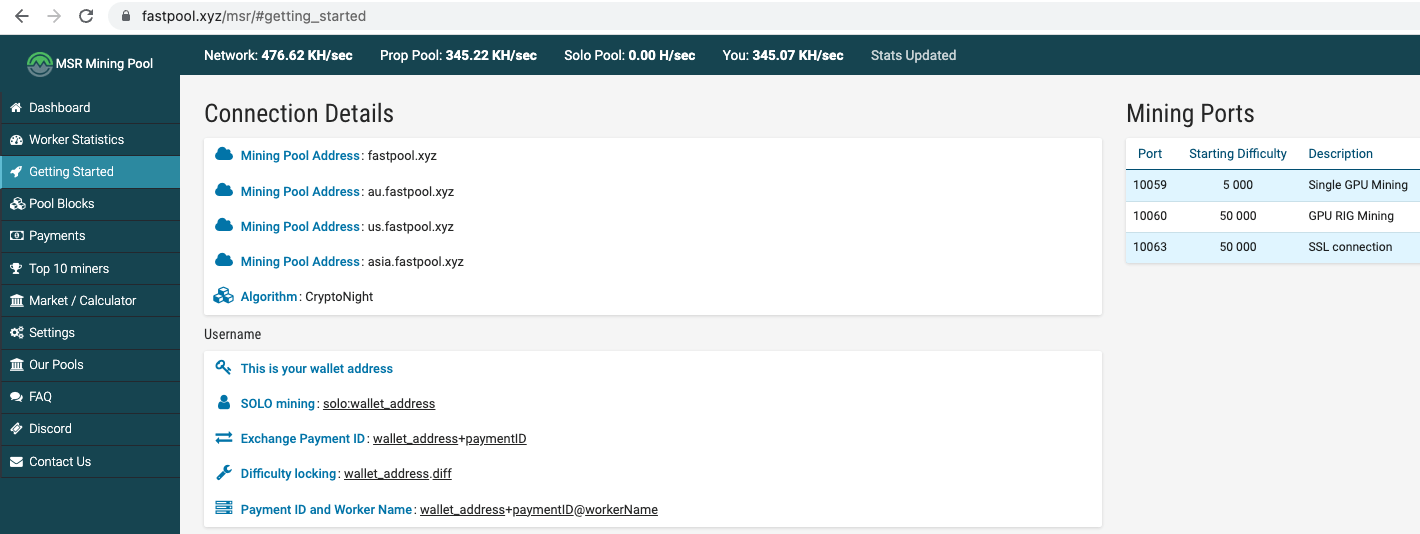Click the user icon beside SOLO mining

point(224,403)
